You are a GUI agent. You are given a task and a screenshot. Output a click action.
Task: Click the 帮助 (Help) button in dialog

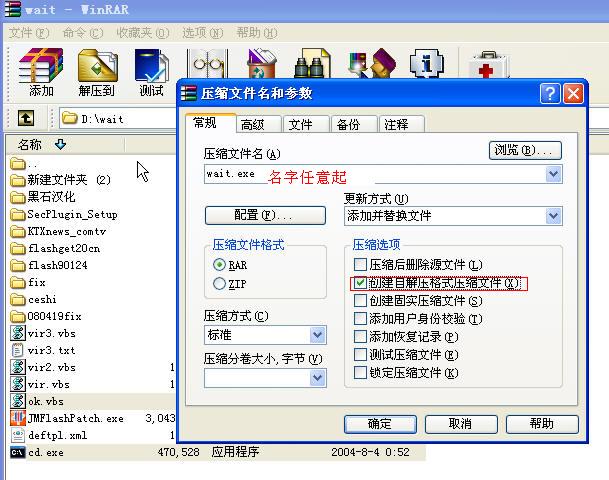(x=542, y=424)
